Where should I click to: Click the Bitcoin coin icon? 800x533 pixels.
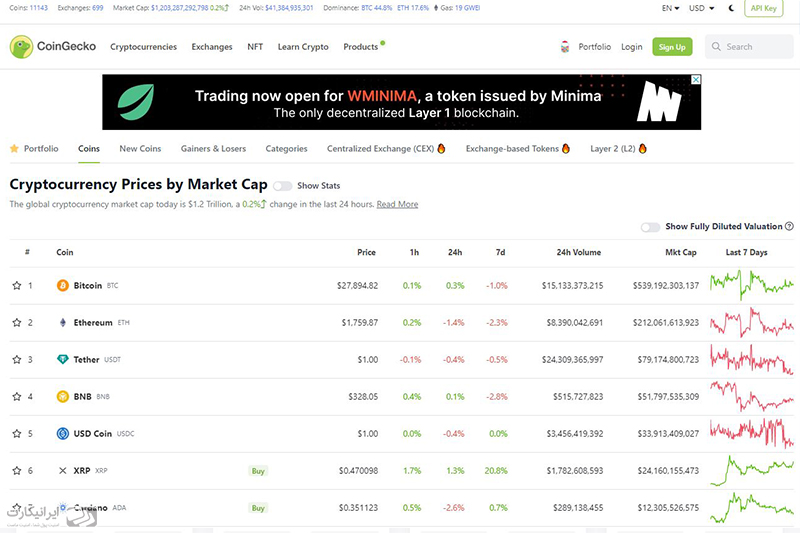(x=62, y=286)
